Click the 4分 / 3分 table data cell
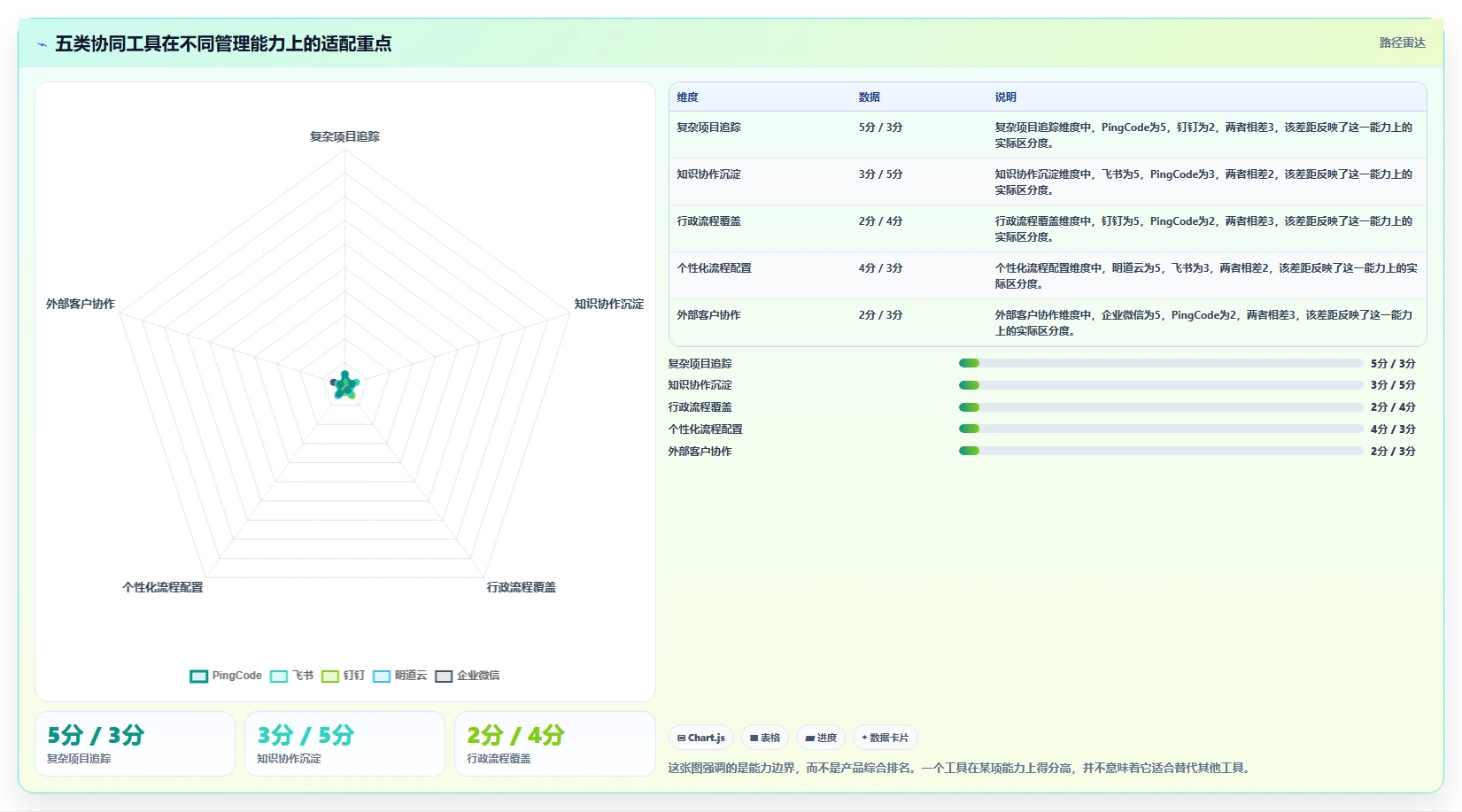1462x812 pixels. tap(880, 268)
